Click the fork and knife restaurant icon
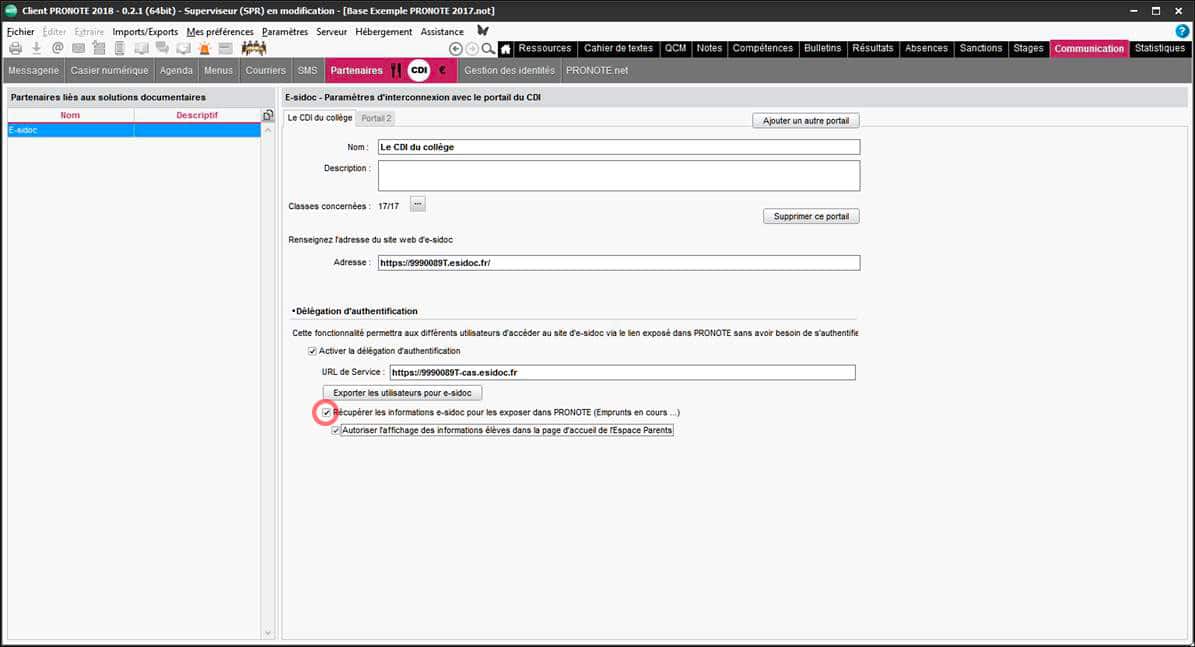 [396, 71]
